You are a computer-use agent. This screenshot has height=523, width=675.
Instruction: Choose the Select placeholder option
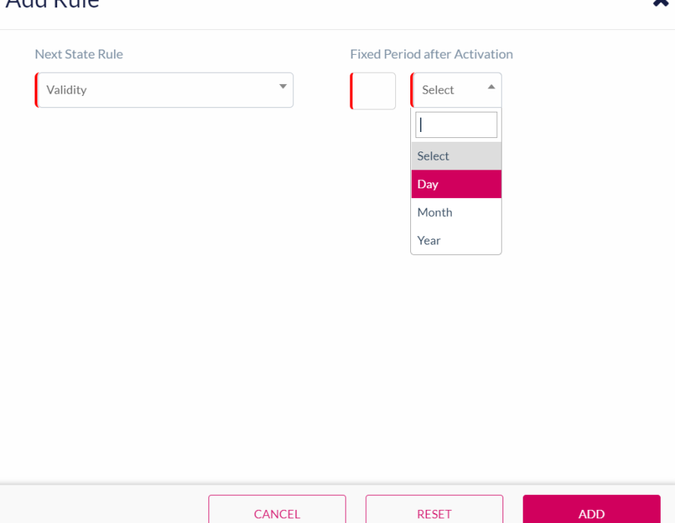pyautogui.click(x=456, y=156)
